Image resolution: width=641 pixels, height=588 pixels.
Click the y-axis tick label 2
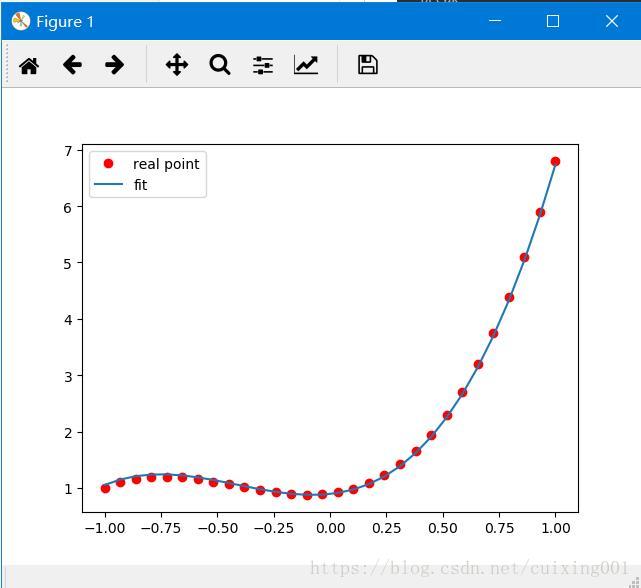68,433
